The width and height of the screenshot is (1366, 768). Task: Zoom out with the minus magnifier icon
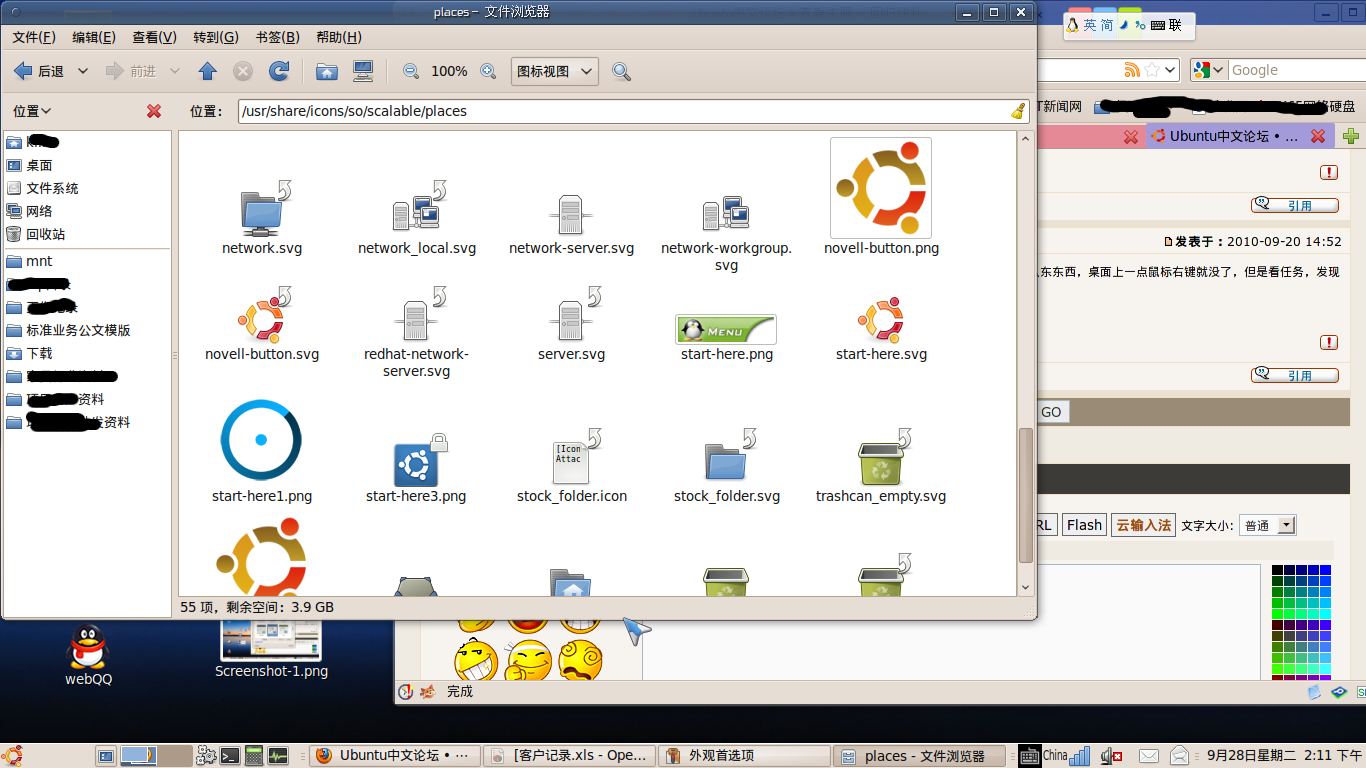(x=411, y=71)
